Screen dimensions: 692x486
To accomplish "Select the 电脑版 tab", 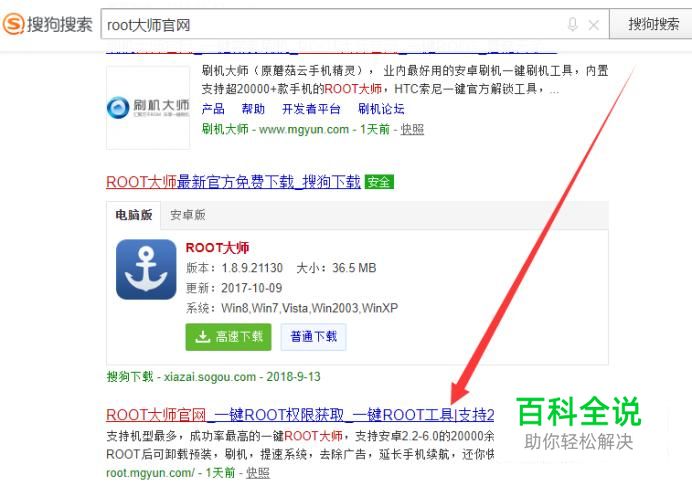I will pos(133,215).
